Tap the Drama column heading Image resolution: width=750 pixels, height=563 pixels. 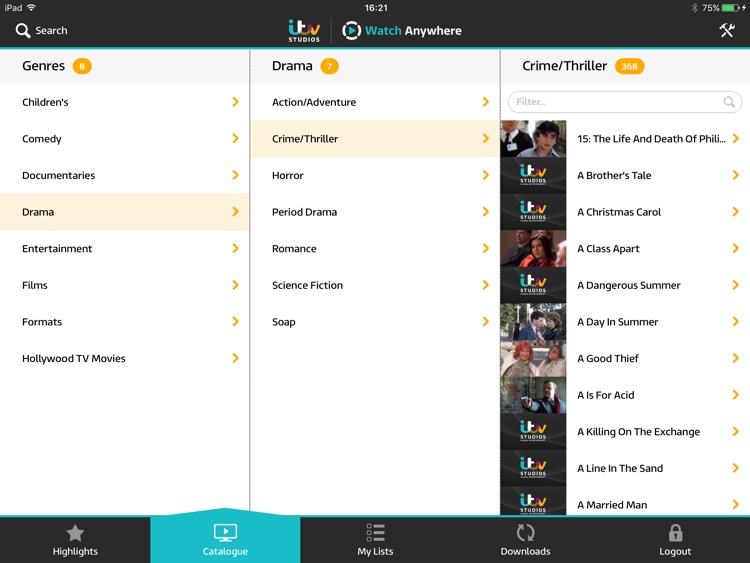coord(292,66)
